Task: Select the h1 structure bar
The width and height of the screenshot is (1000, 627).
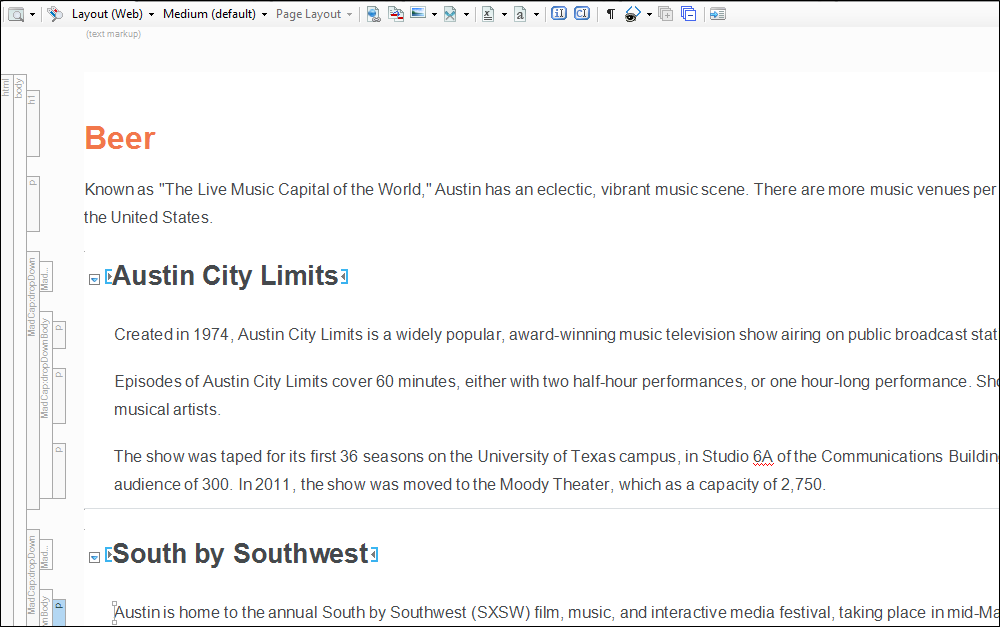Action: tap(33, 124)
